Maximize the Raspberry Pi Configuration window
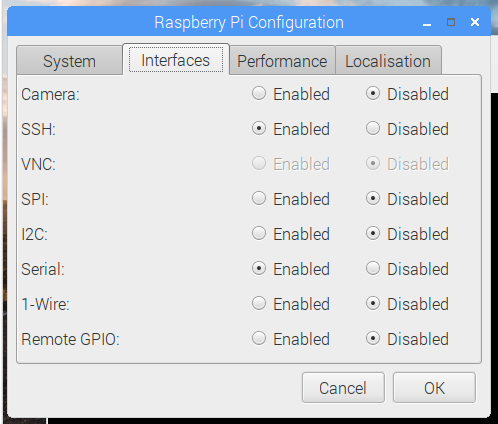The image size is (498, 424). (451, 22)
